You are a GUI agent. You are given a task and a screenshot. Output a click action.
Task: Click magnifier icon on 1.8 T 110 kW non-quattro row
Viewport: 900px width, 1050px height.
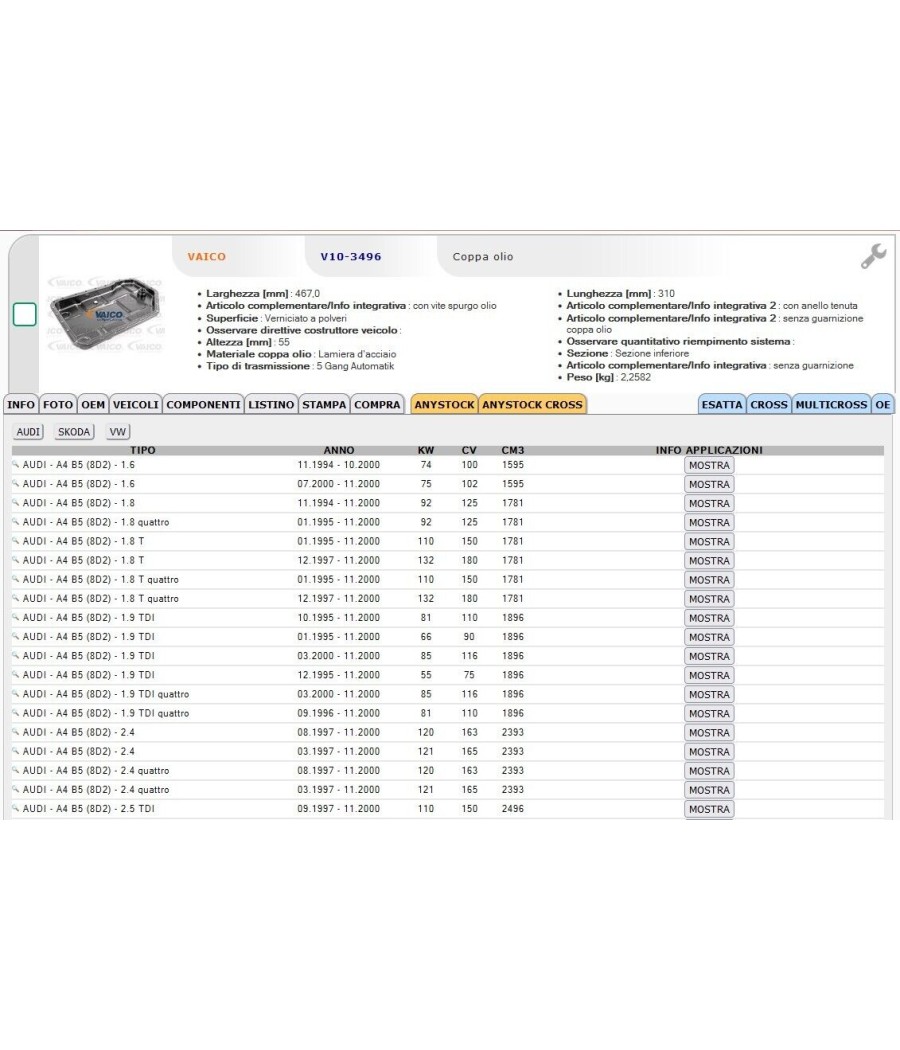click(16, 541)
